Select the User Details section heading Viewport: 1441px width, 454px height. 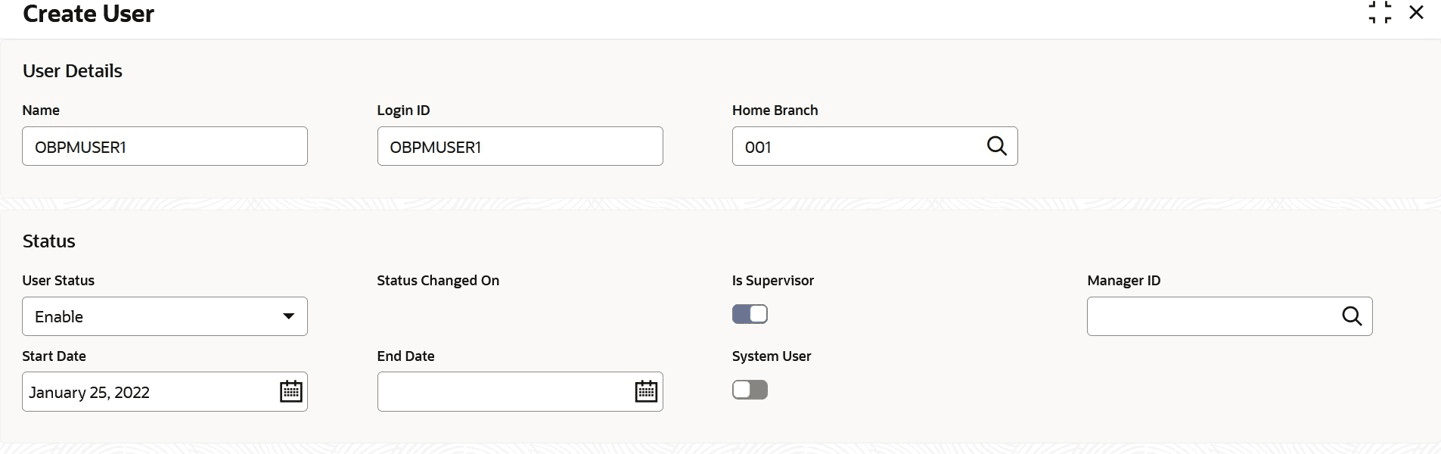click(x=72, y=71)
